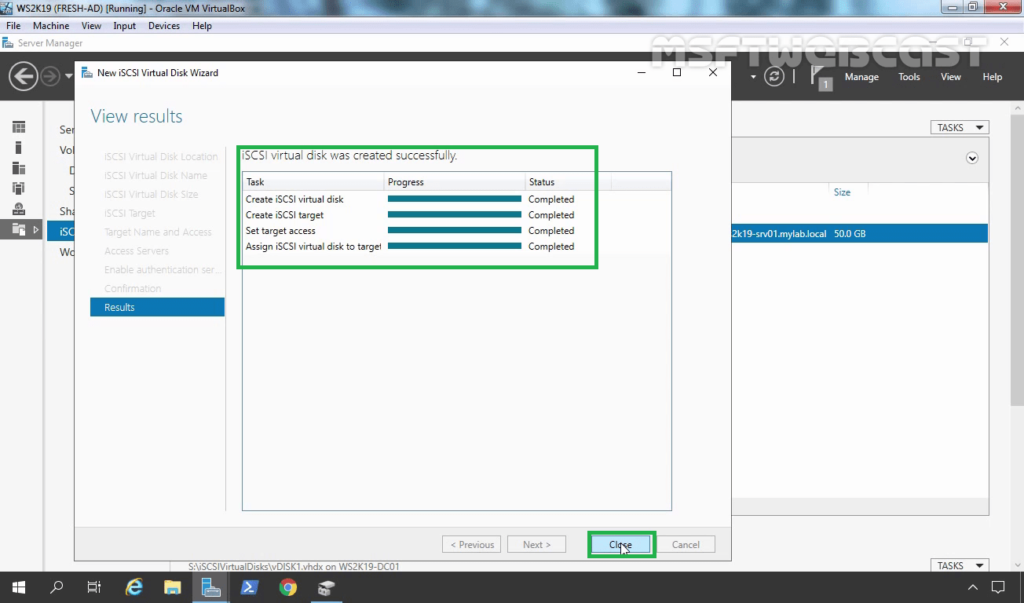Image resolution: width=1024 pixels, height=603 pixels.
Task: Select the 50.0 GB virtual disk row
Action: (859, 233)
